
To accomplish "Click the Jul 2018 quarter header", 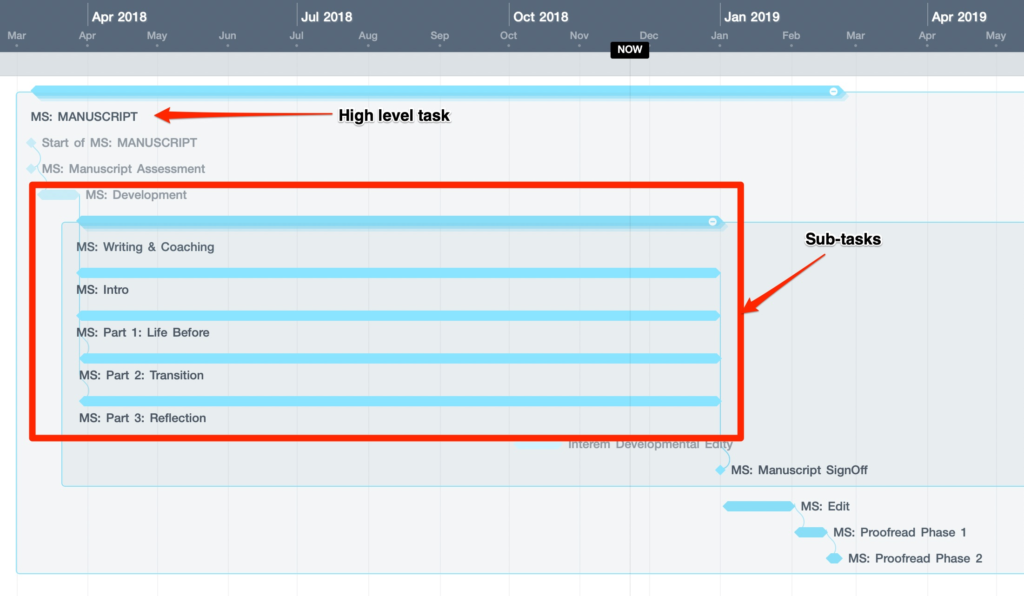I will [x=326, y=17].
